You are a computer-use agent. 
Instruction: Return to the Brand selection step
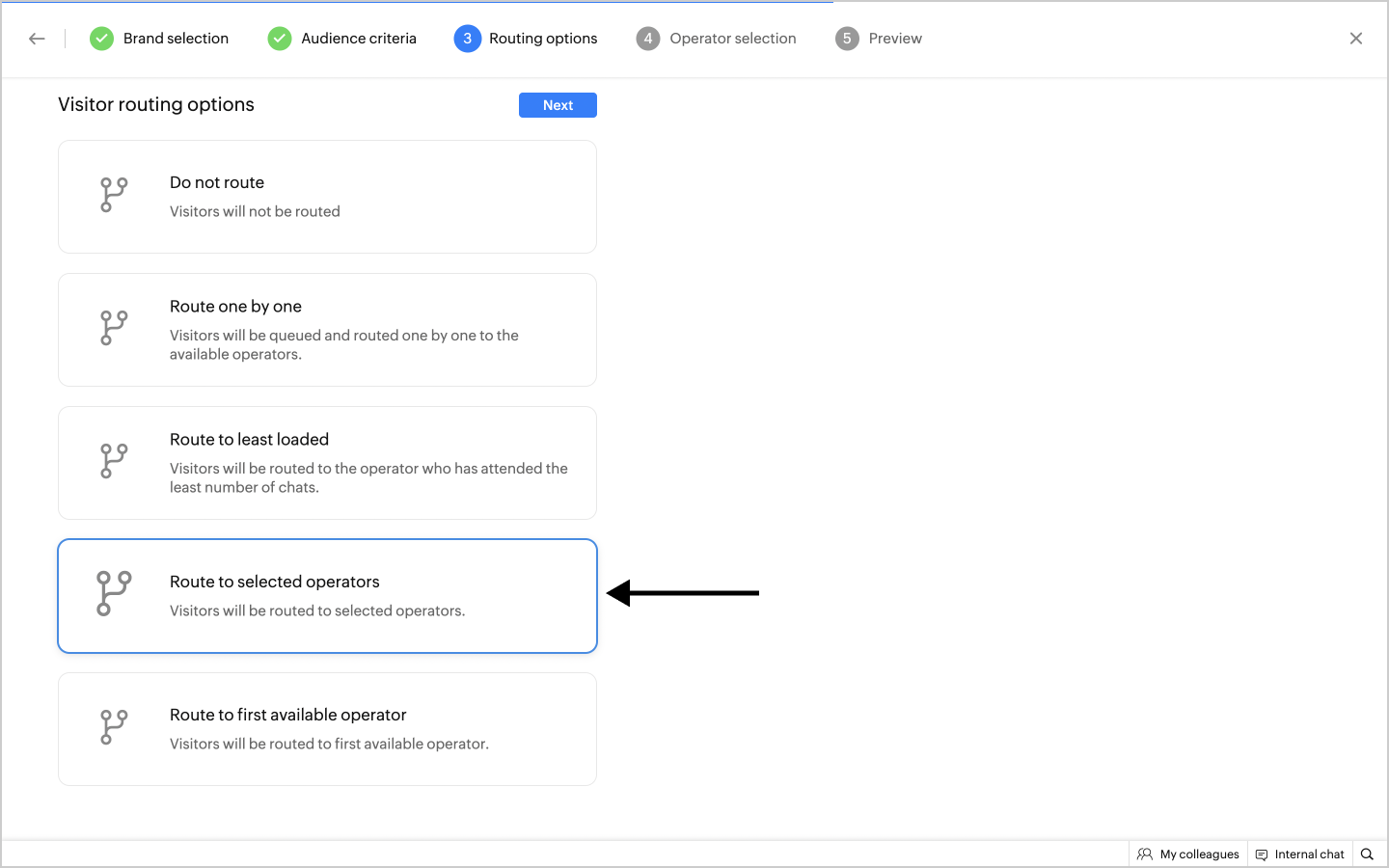point(176,39)
